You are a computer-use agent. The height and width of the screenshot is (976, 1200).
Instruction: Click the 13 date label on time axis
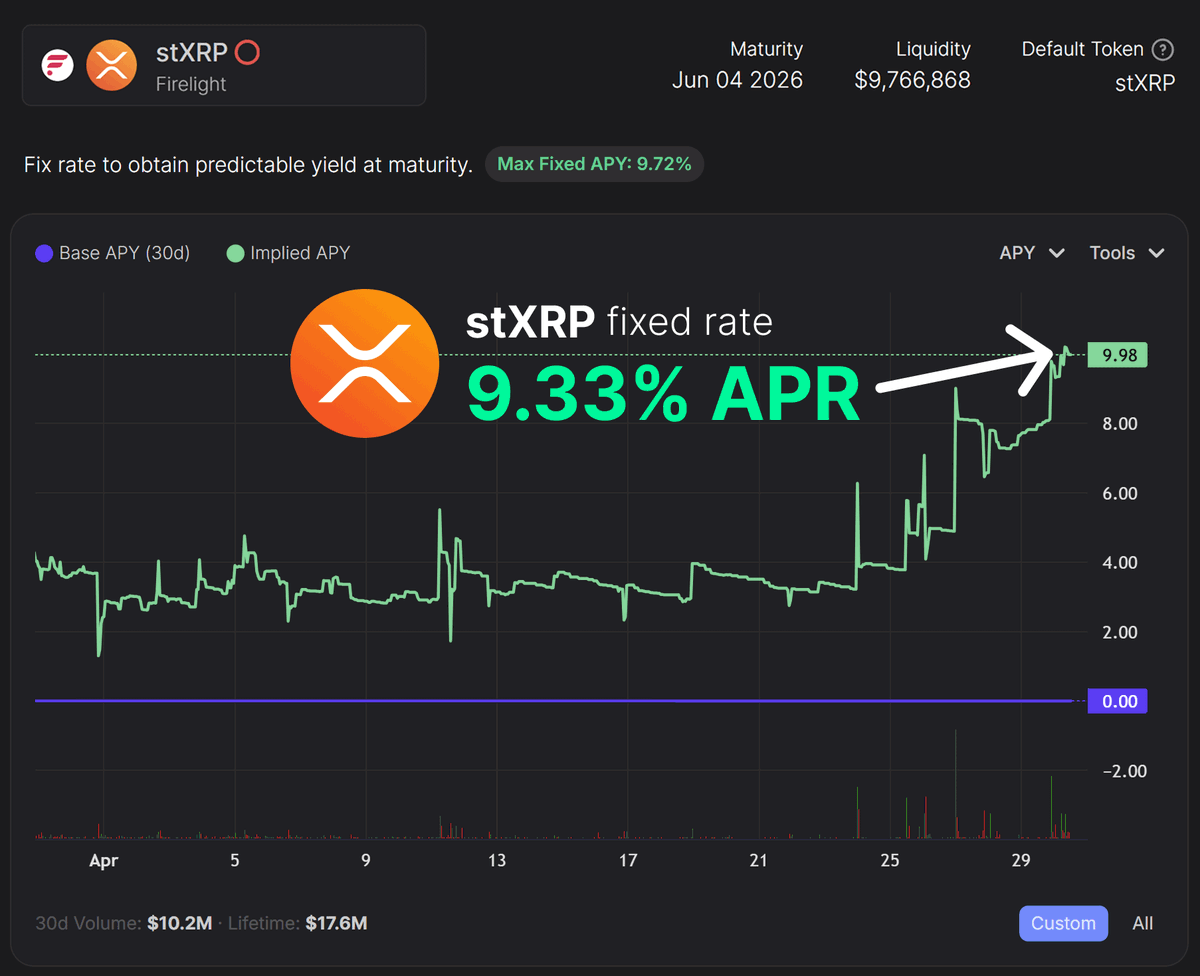[x=497, y=860]
